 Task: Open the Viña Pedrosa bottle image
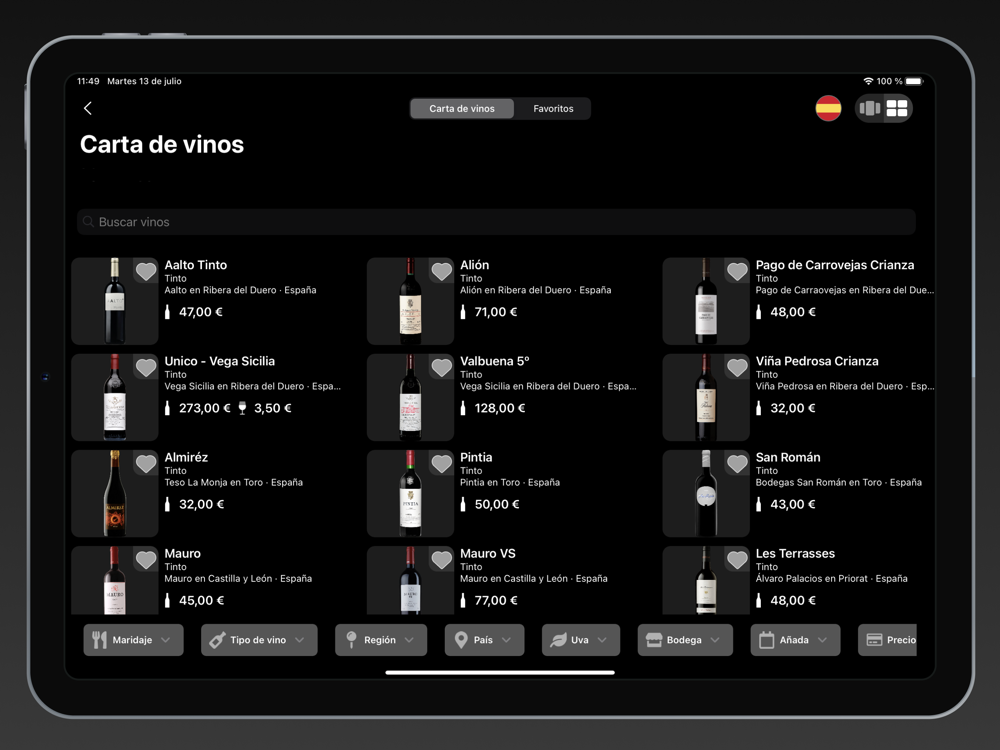[706, 397]
